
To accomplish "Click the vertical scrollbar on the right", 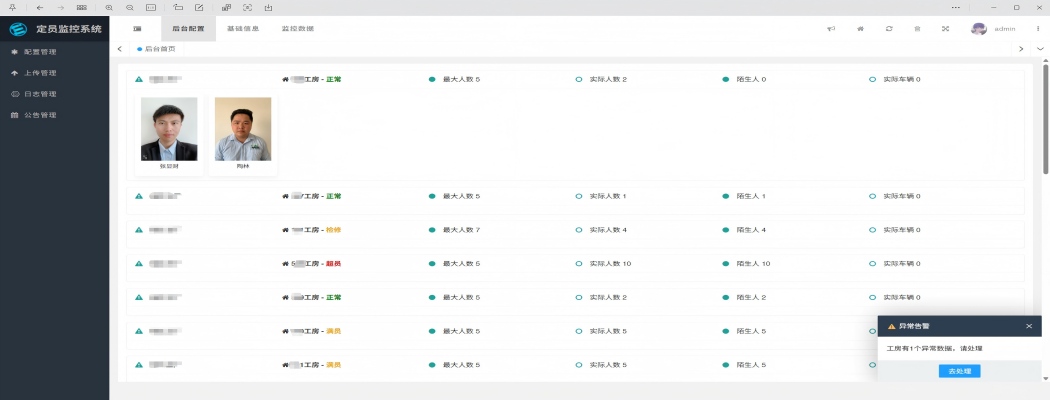I will 1045,120.
